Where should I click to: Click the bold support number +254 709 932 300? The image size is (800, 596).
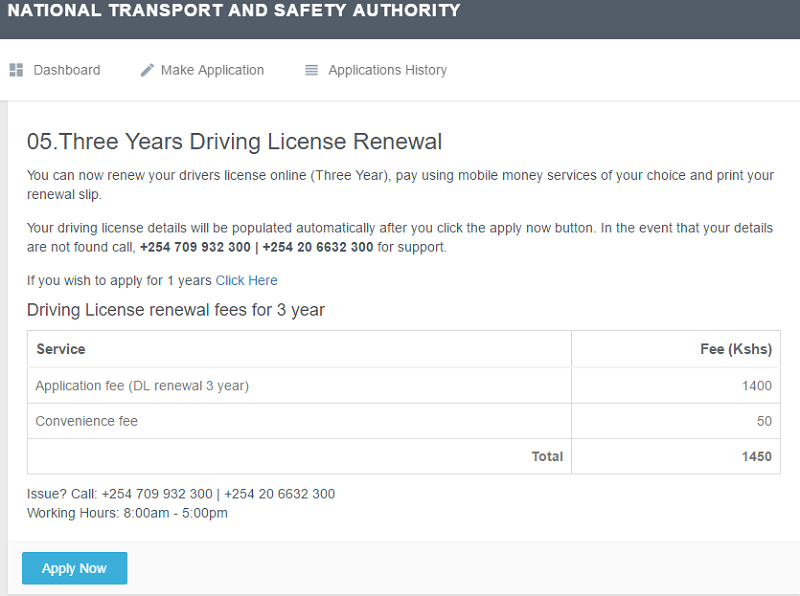[195, 247]
